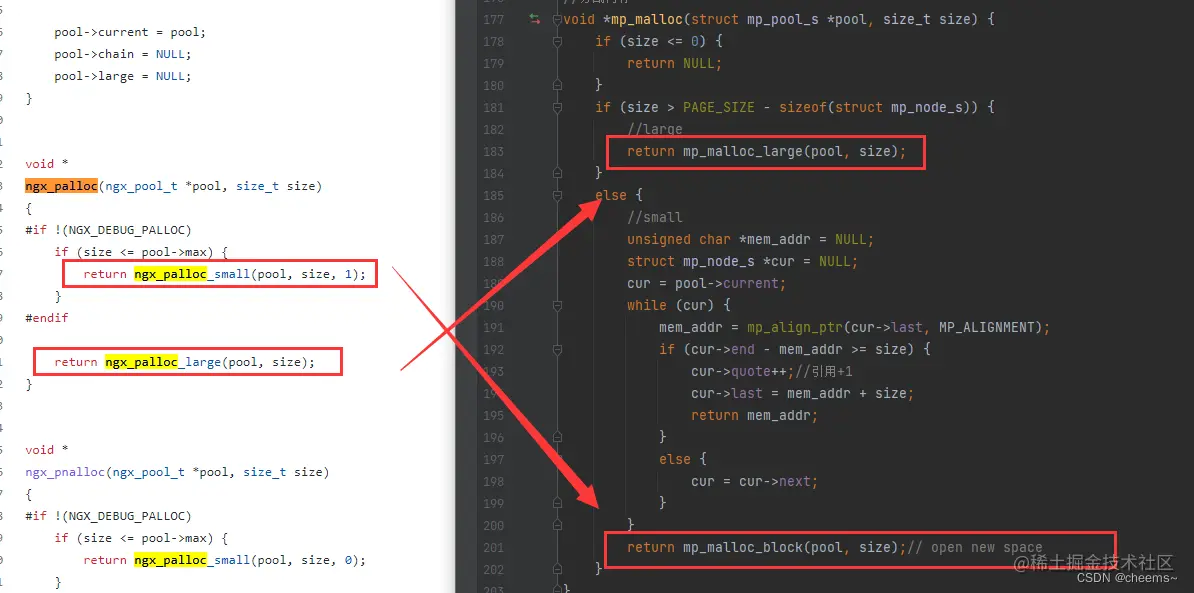Click line number 191 in gutter
This screenshot has height=593, width=1194.
[494, 327]
